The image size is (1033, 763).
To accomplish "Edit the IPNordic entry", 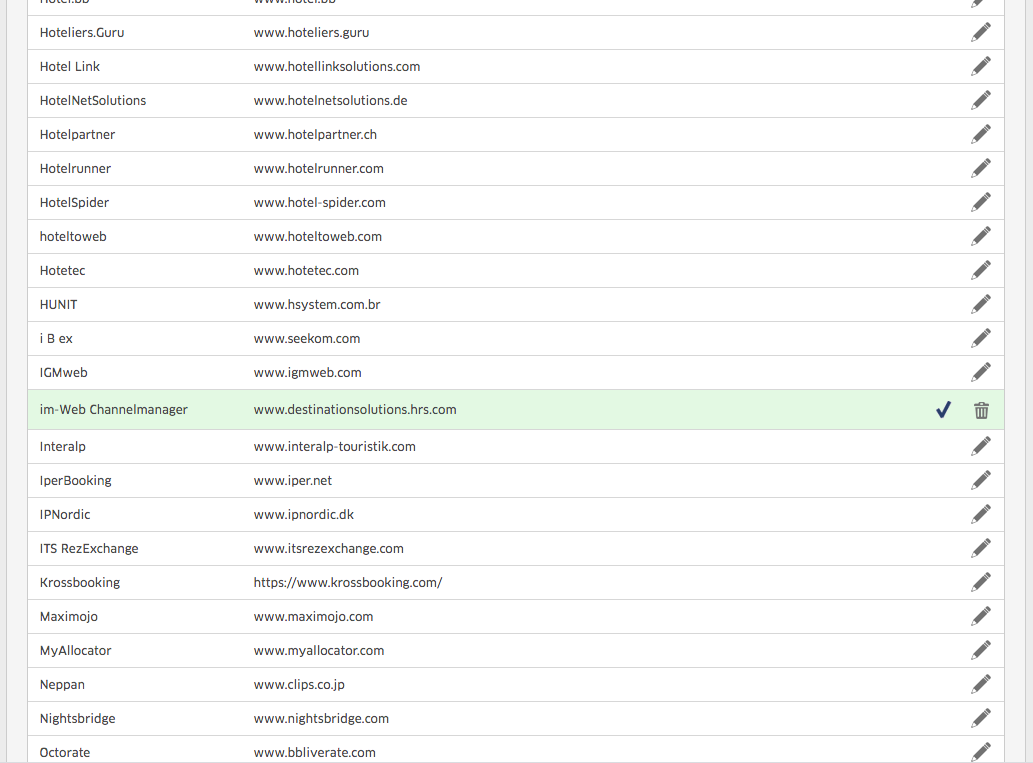I will point(980,515).
